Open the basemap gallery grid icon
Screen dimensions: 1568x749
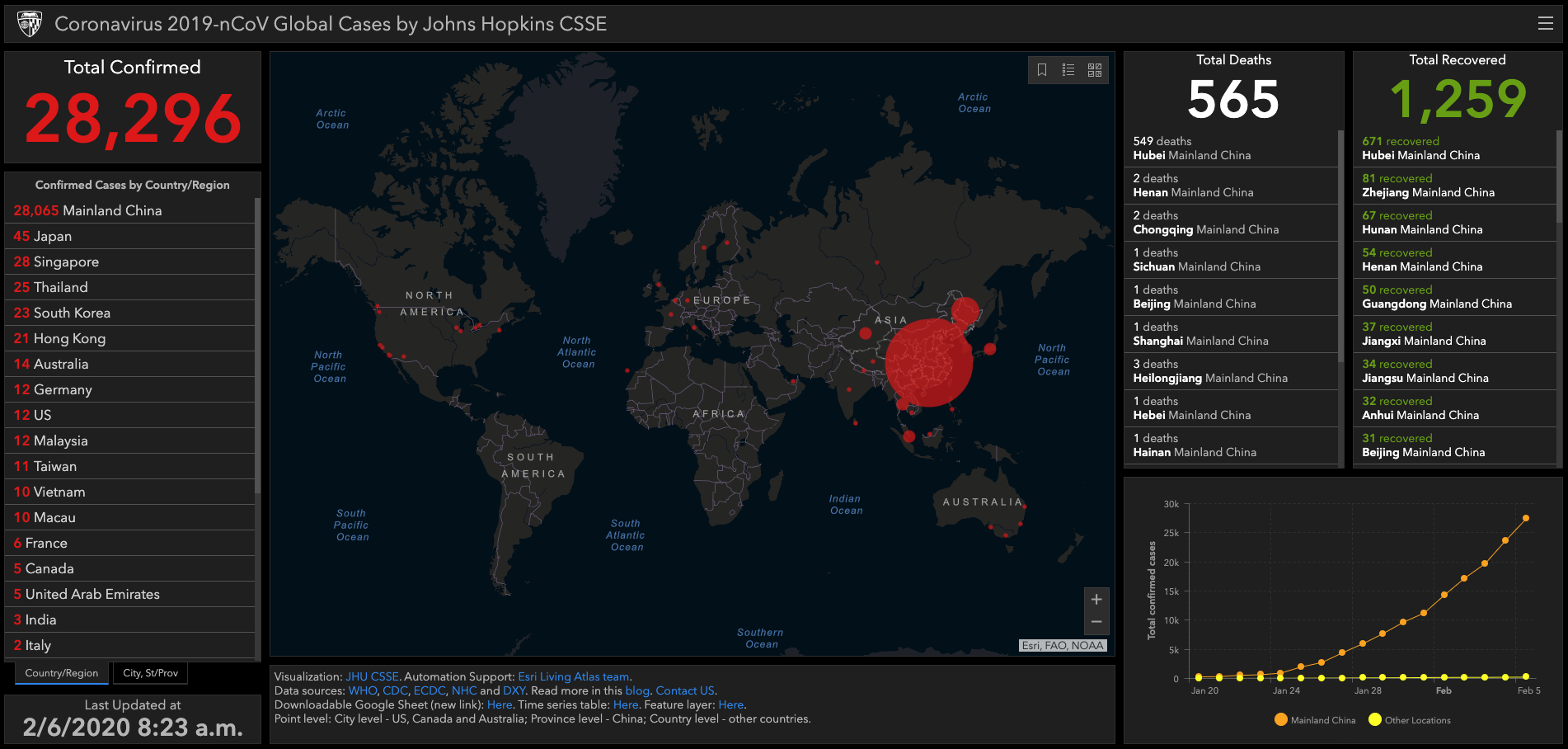coord(1095,70)
